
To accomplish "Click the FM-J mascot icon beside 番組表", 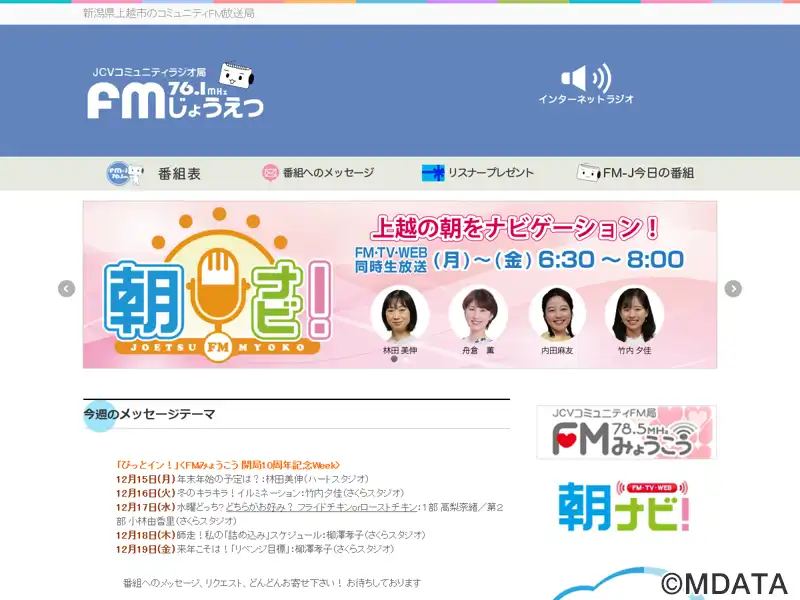I will pyautogui.click(x=125, y=173).
